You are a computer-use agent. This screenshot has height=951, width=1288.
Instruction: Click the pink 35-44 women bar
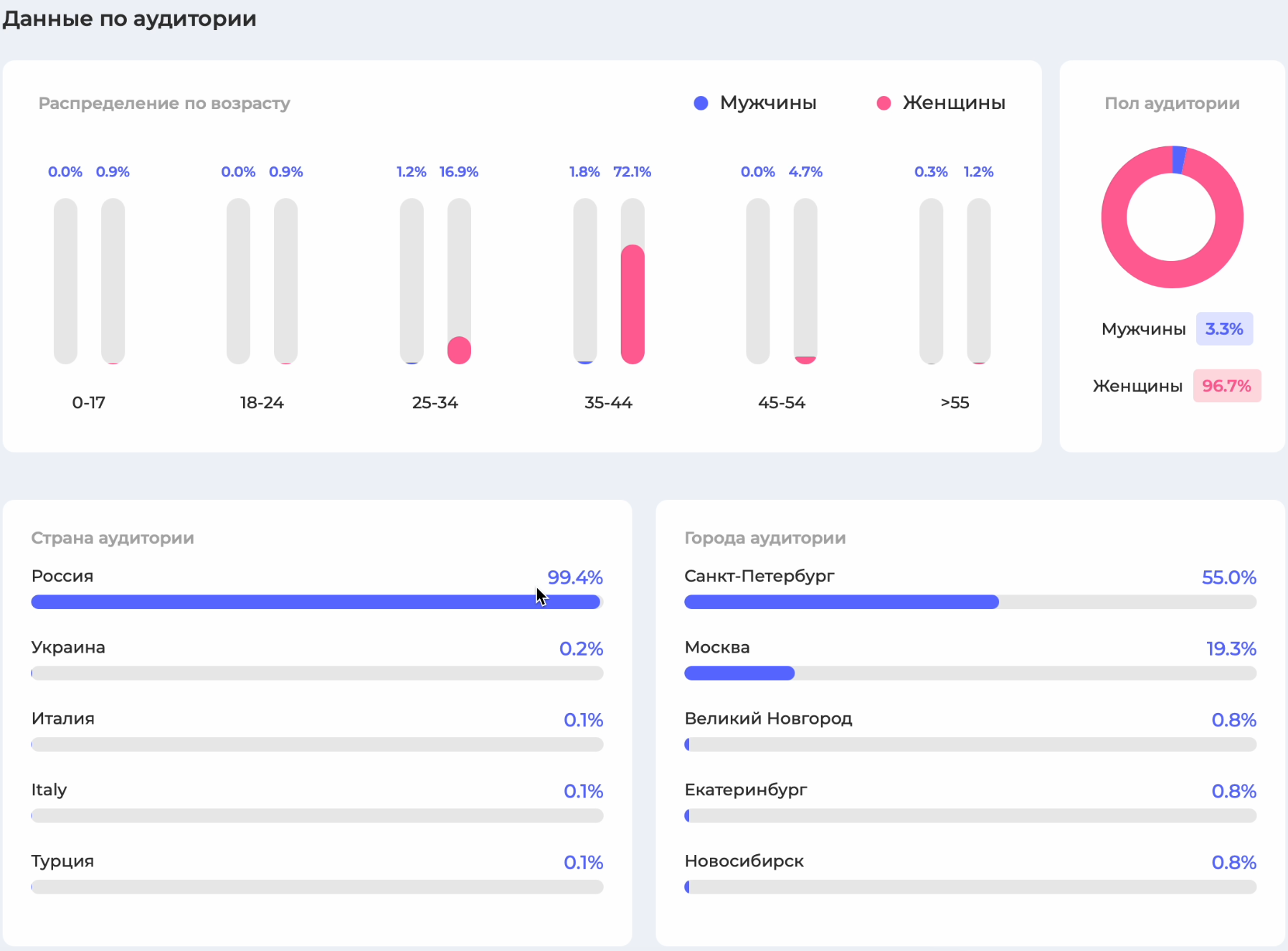click(x=633, y=304)
